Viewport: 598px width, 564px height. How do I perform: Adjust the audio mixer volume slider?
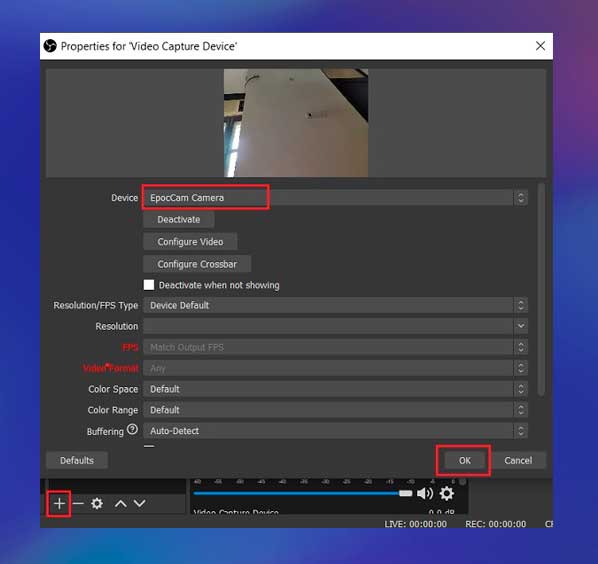click(303, 493)
